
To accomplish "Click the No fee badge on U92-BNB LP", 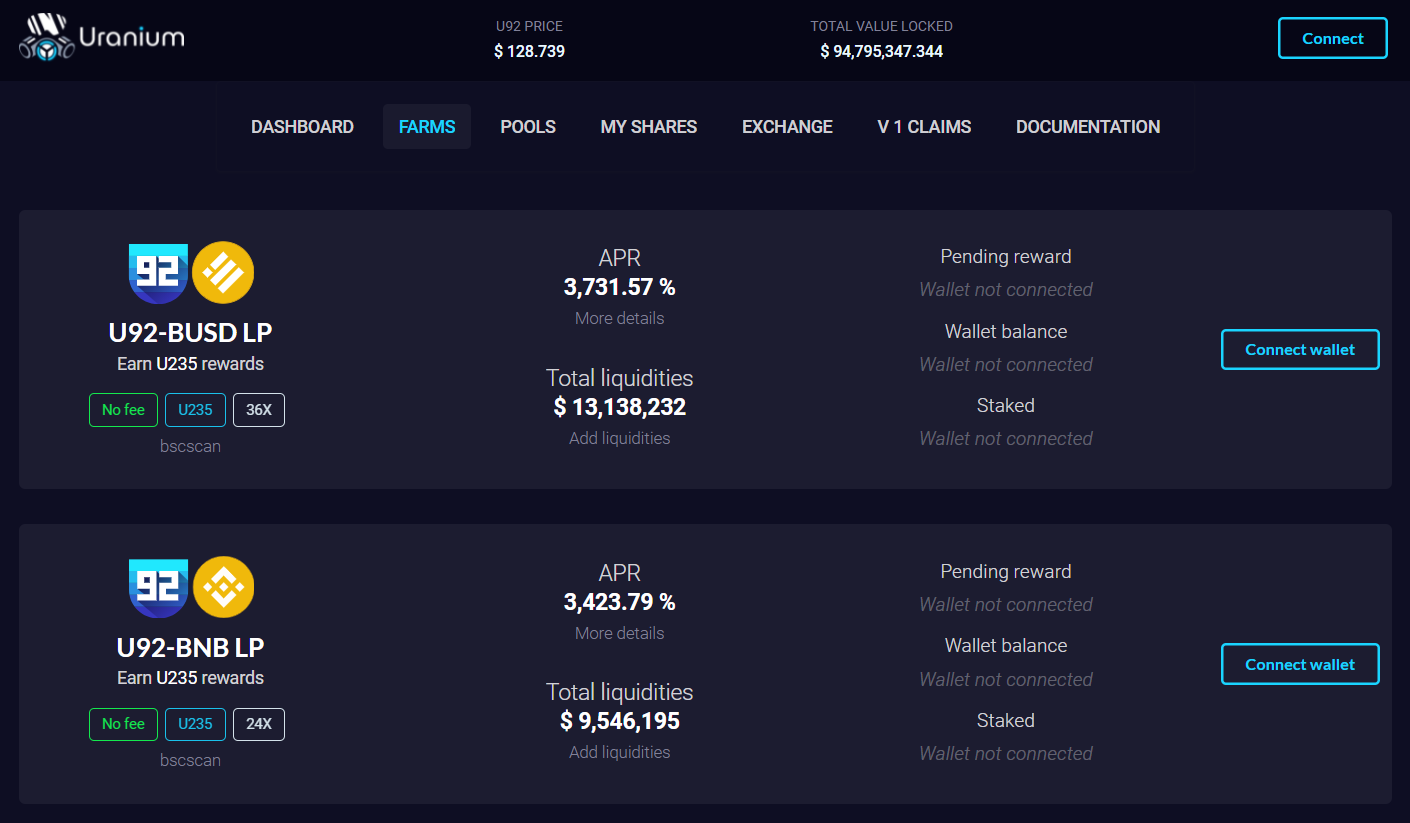I will pos(124,724).
